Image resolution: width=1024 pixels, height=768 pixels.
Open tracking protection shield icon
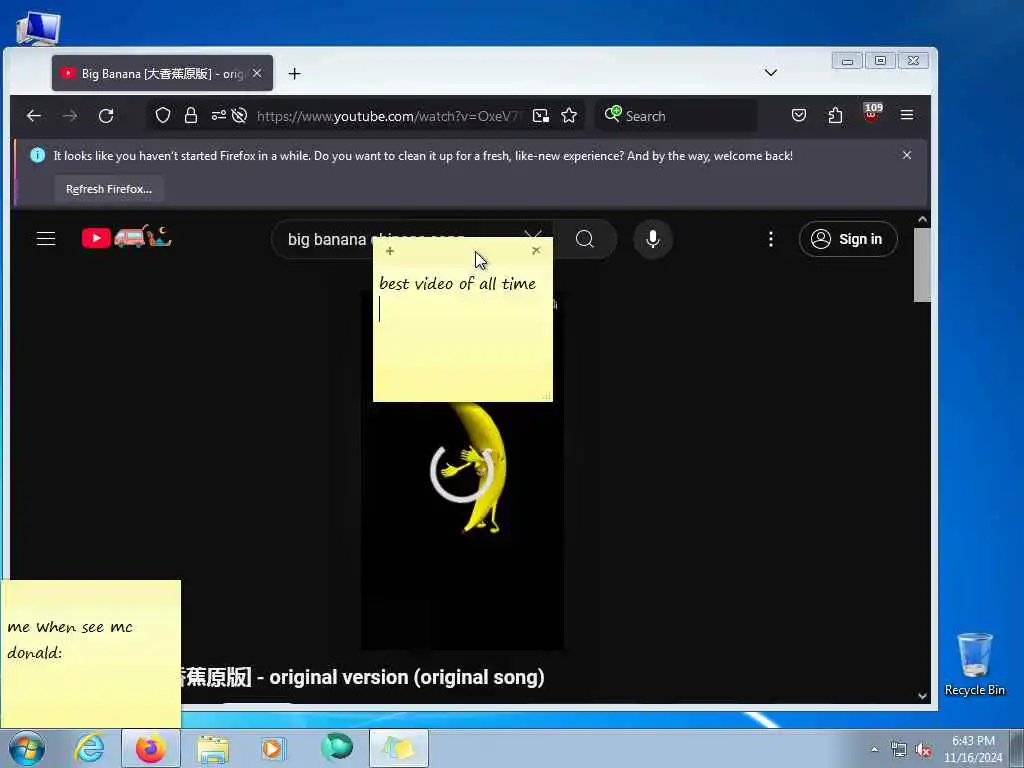point(163,116)
